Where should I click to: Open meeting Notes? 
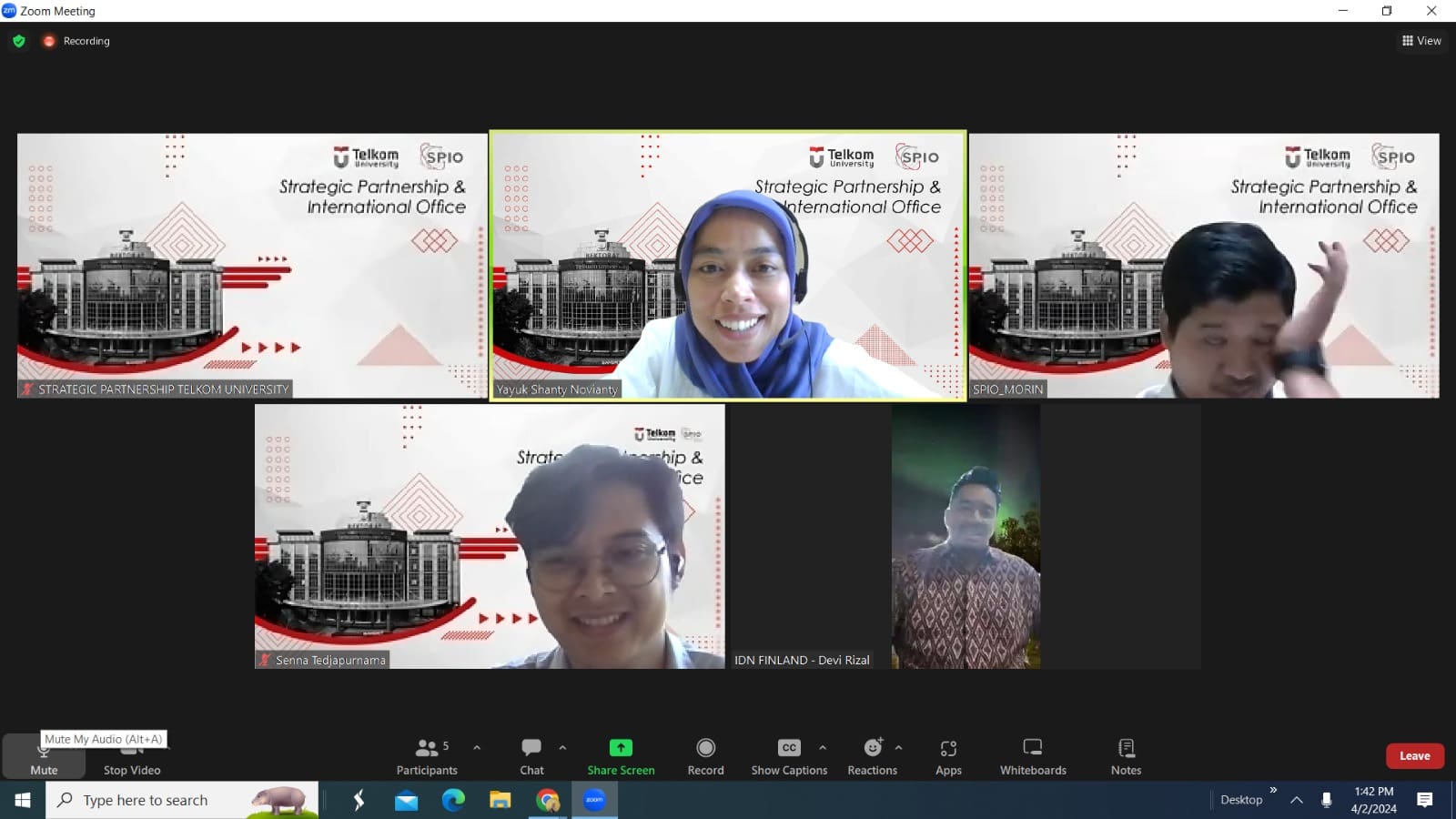tap(1126, 756)
